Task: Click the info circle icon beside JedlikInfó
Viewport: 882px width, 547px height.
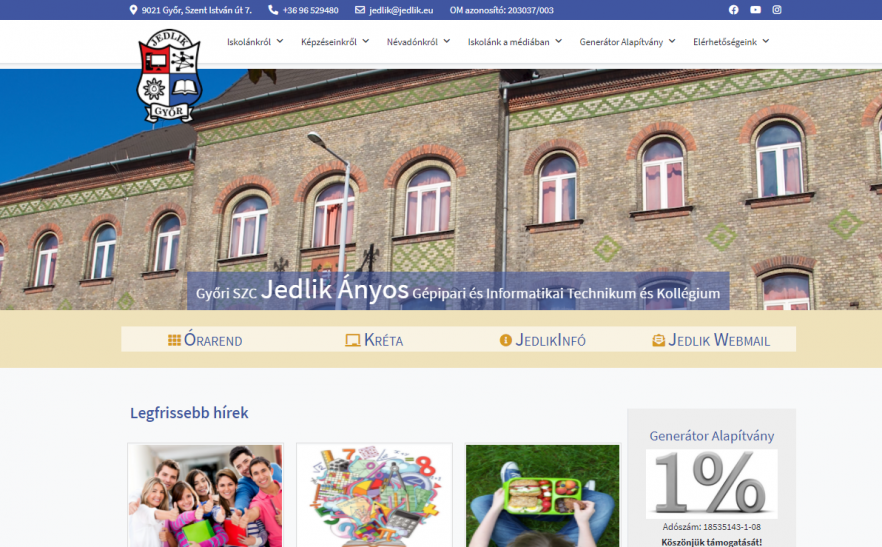Action: click(506, 340)
